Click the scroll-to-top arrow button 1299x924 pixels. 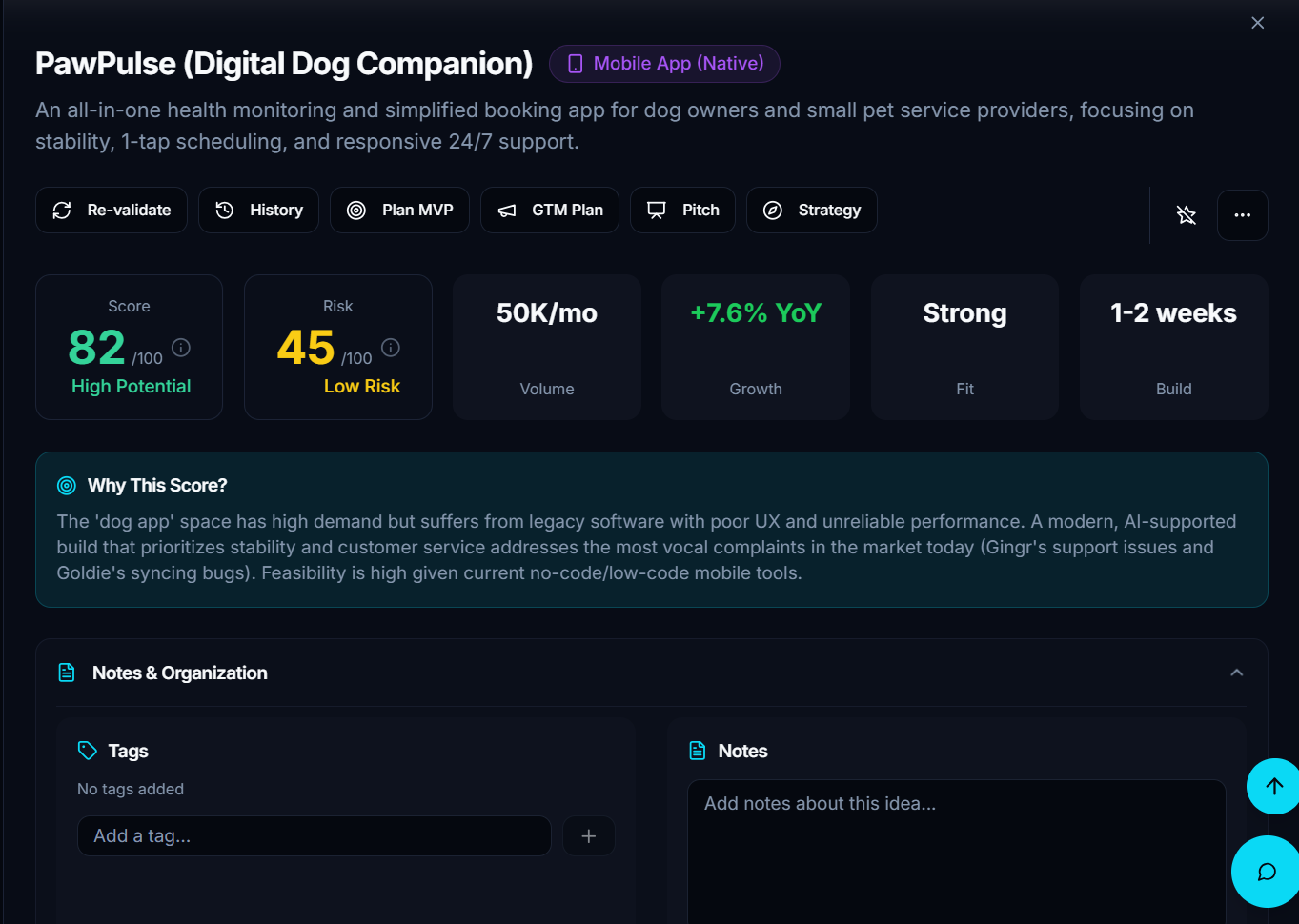(1273, 786)
